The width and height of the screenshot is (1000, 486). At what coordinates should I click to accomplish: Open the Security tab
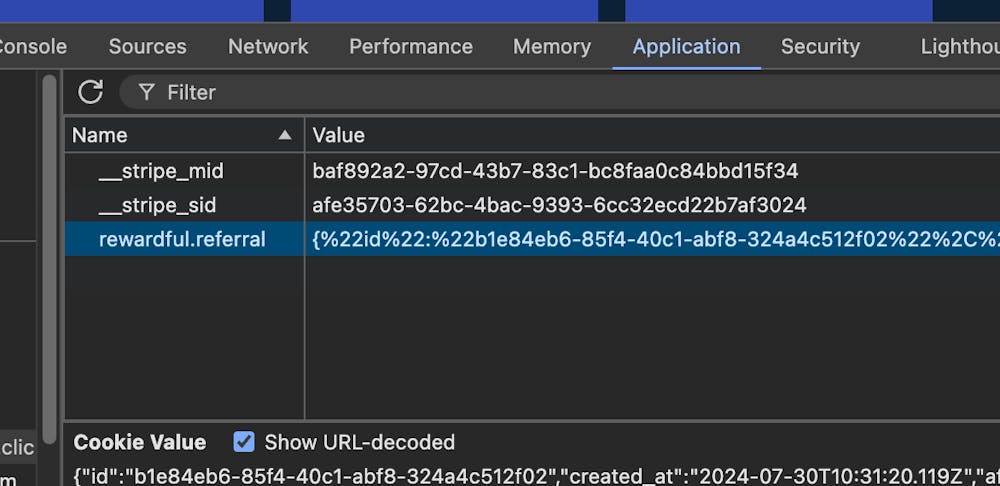point(820,46)
